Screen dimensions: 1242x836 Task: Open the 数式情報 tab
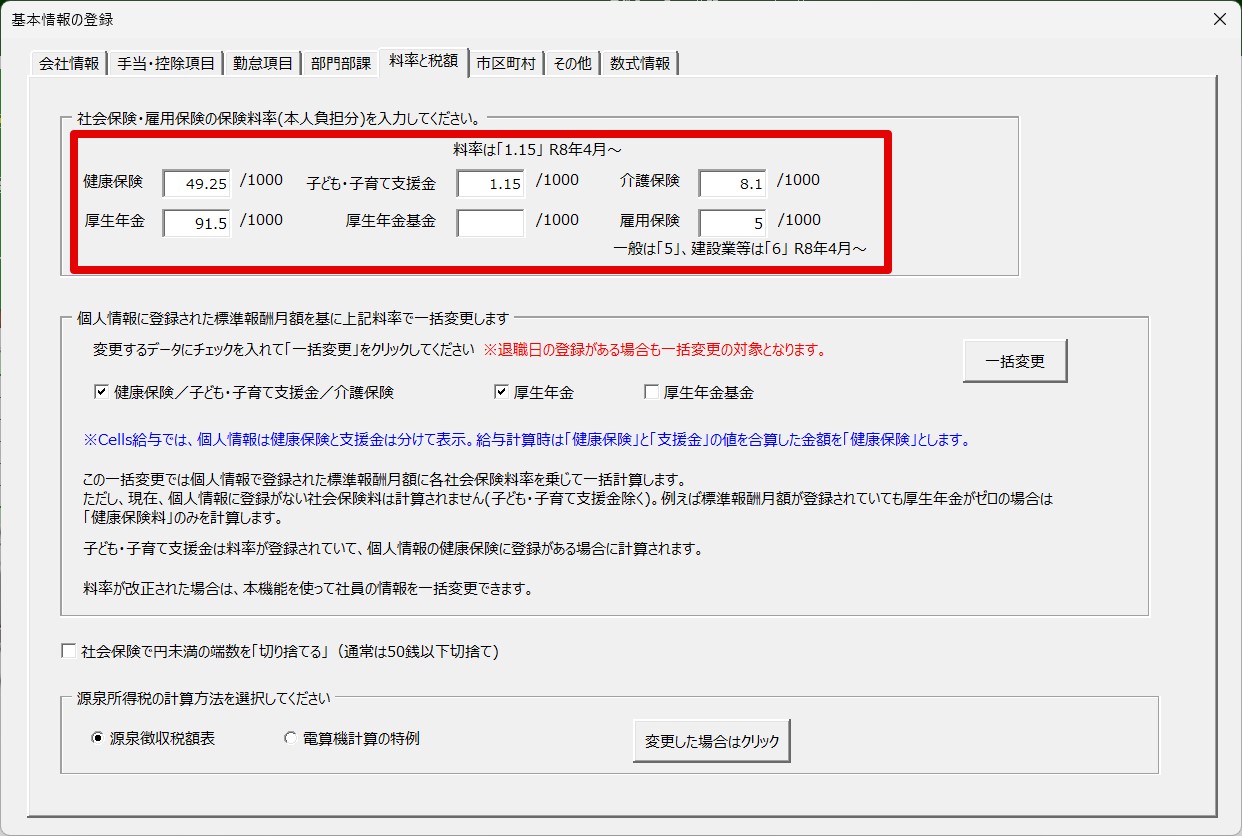click(x=640, y=63)
